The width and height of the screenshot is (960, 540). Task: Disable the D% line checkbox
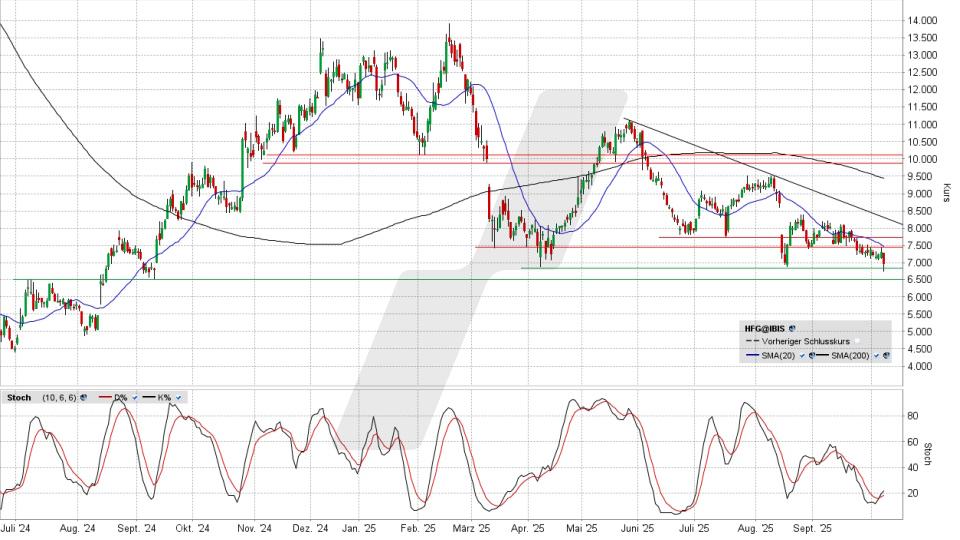click(135, 398)
